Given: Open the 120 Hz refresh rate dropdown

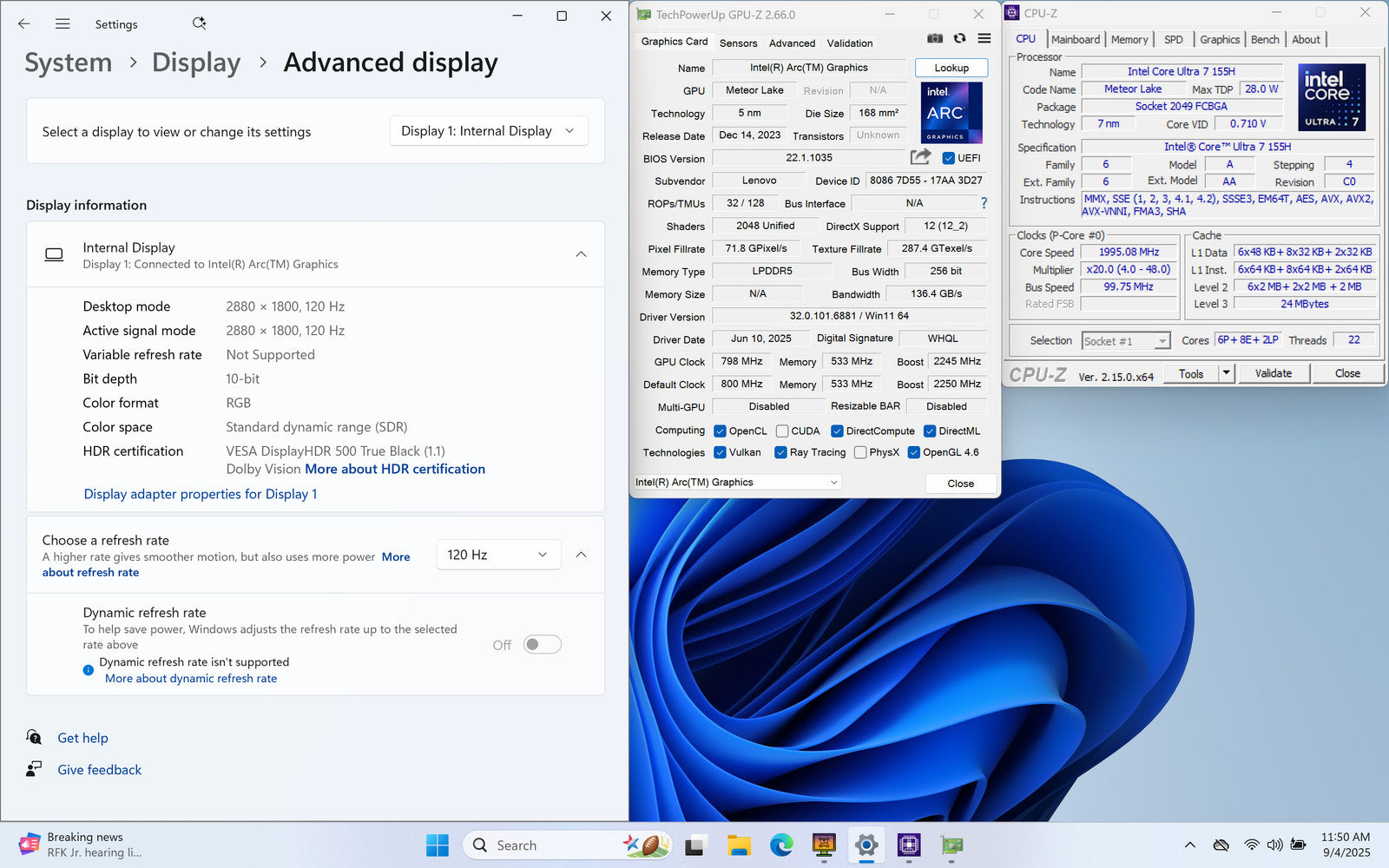Looking at the screenshot, I should coord(498,555).
